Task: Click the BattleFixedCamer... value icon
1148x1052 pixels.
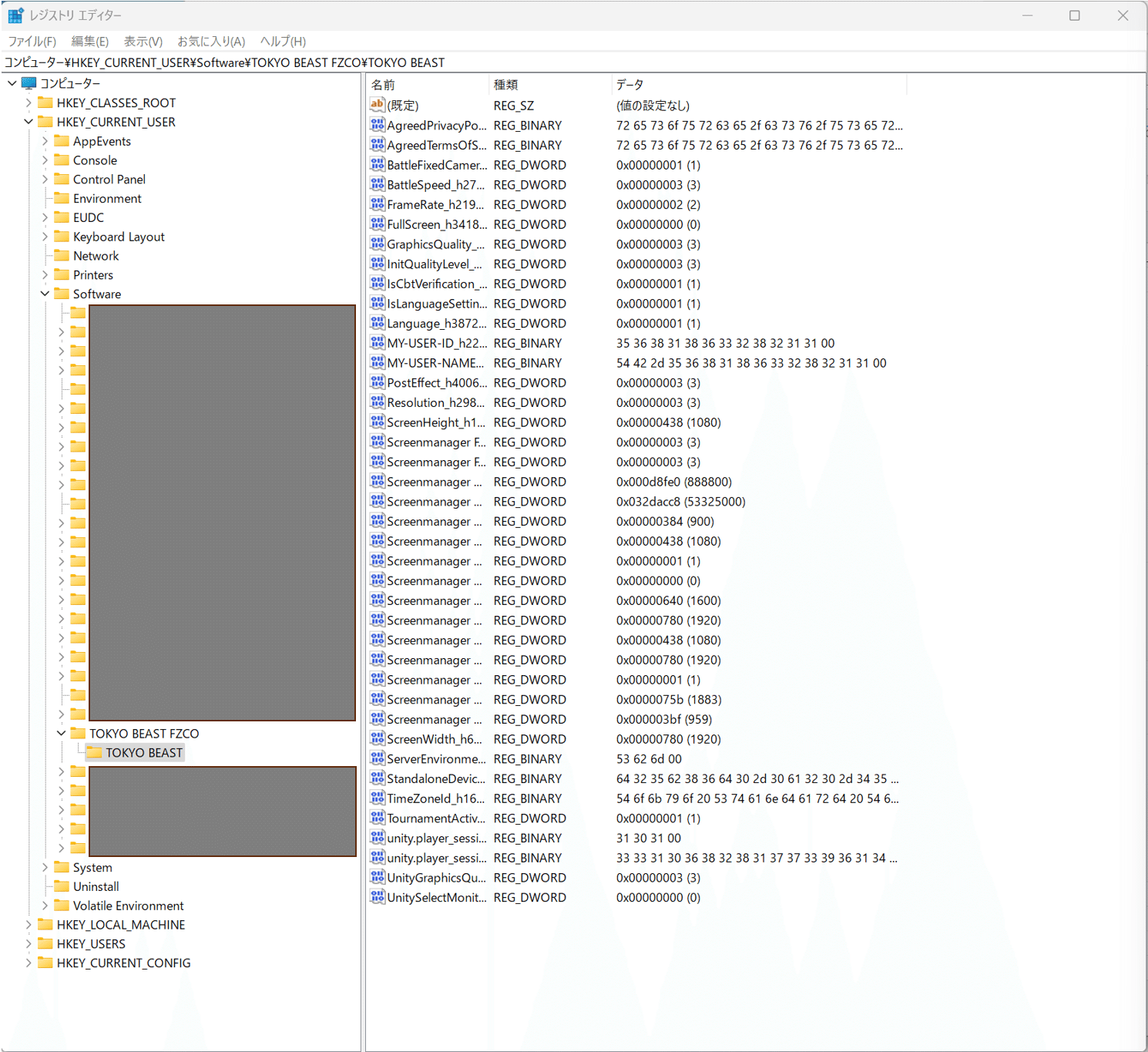Action: [378, 164]
